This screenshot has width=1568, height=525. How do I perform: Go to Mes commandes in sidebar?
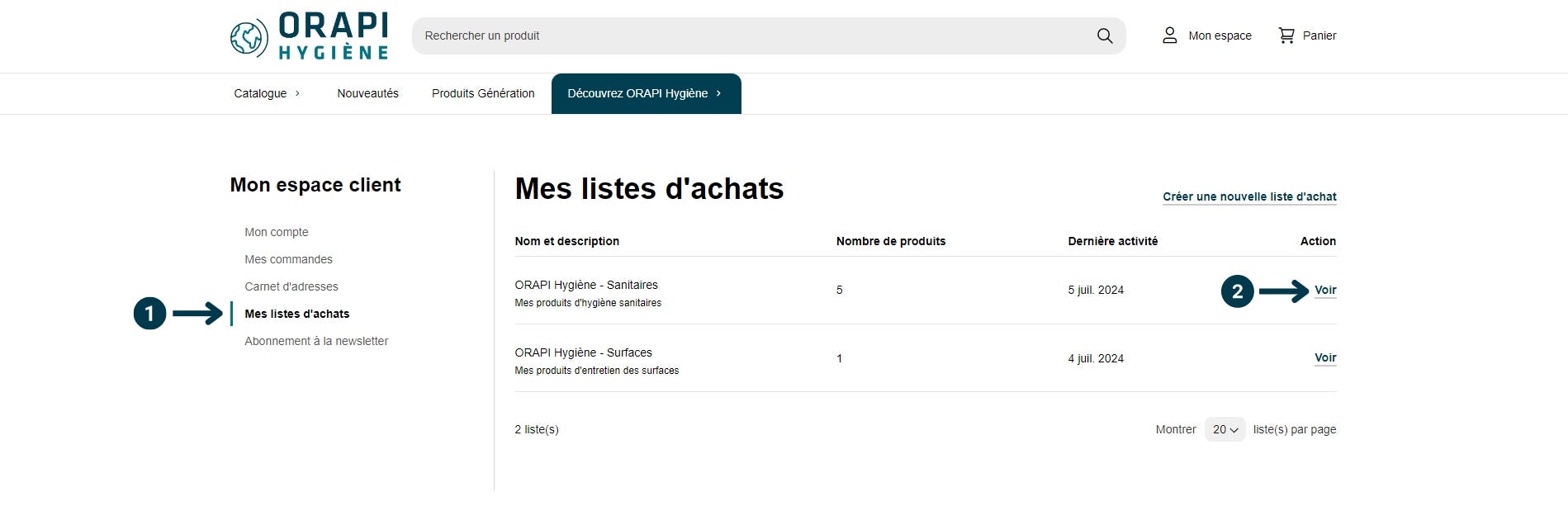(288, 259)
